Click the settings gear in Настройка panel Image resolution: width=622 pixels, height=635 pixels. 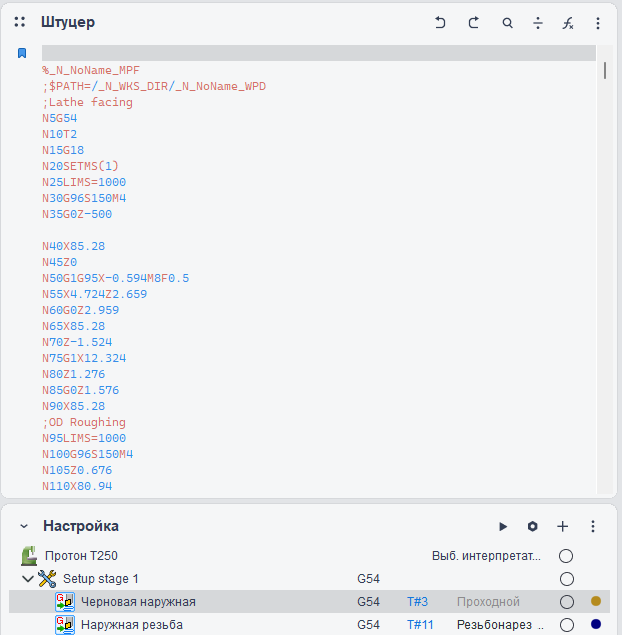pos(533,526)
